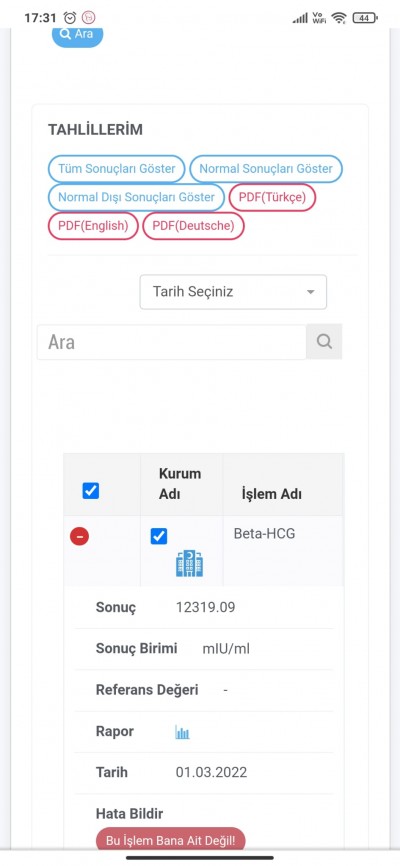Select Normal Dışı Sonuçları Göster filter

point(136,197)
